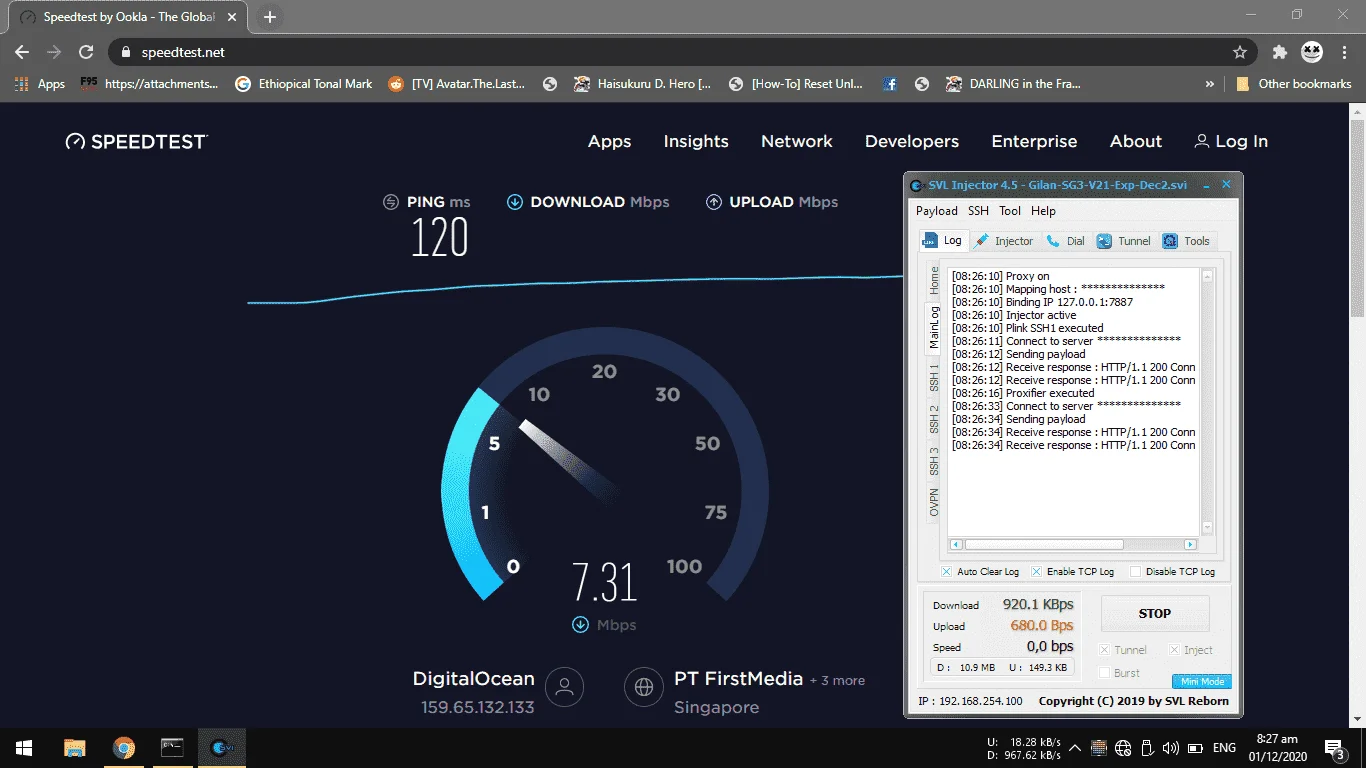
Task: Open the Developers menu on Speedtest
Action: tap(912, 142)
